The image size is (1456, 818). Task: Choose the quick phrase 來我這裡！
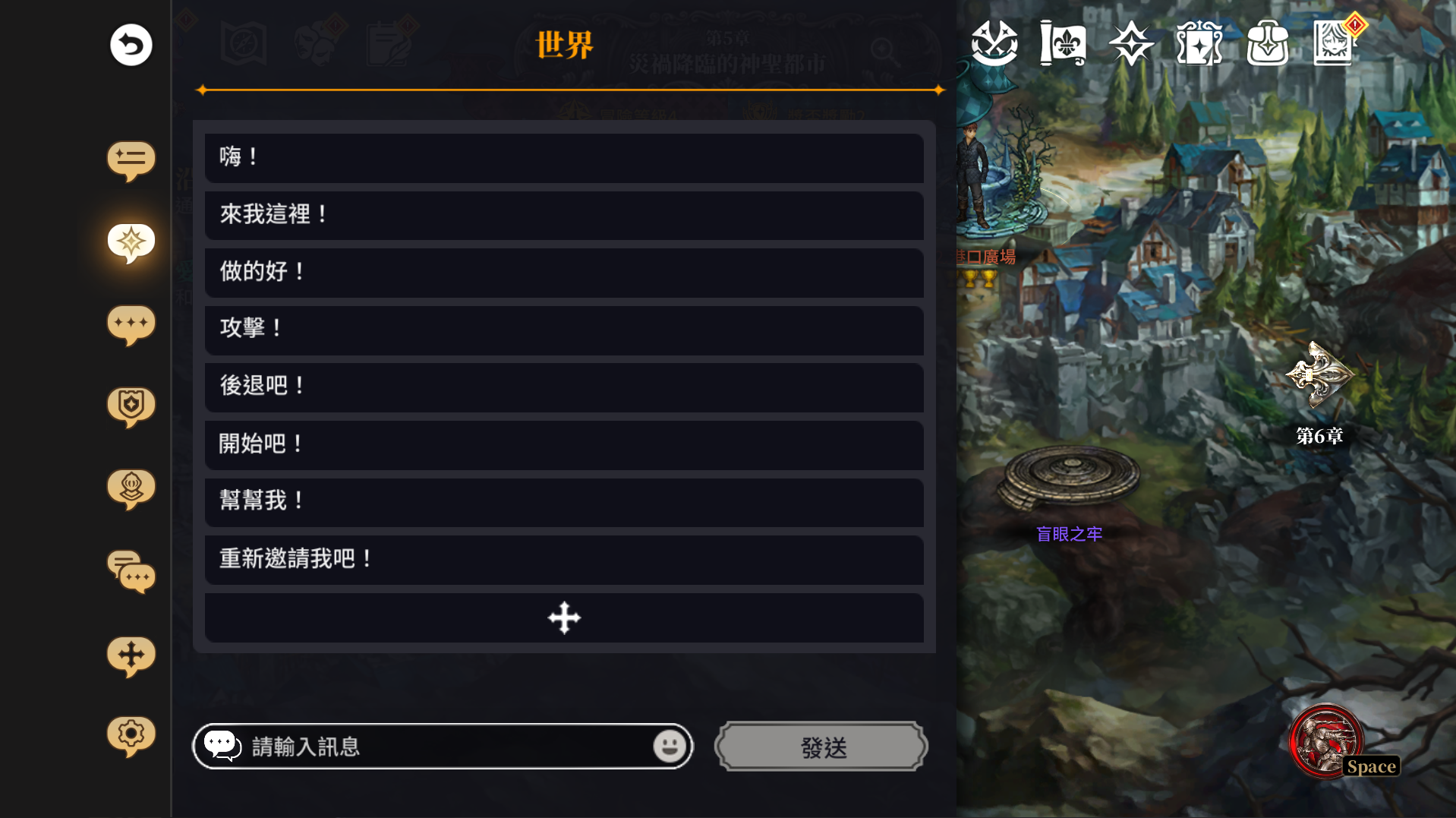(564, 215)
